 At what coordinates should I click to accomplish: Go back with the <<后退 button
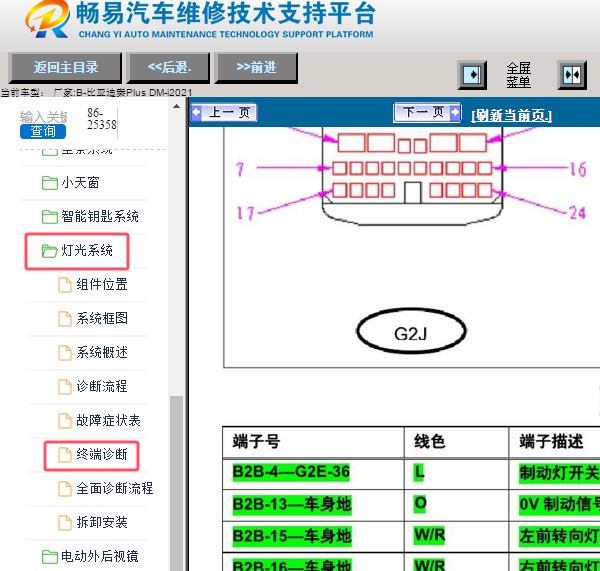coord(169,68)
